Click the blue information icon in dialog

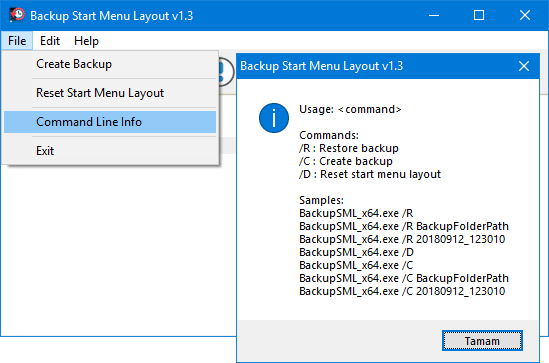tap(274, 118)
